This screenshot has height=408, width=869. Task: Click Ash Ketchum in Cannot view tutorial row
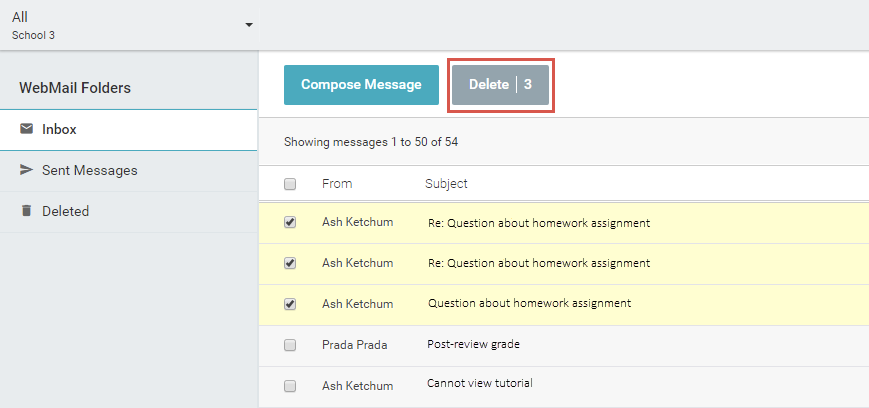357,386
